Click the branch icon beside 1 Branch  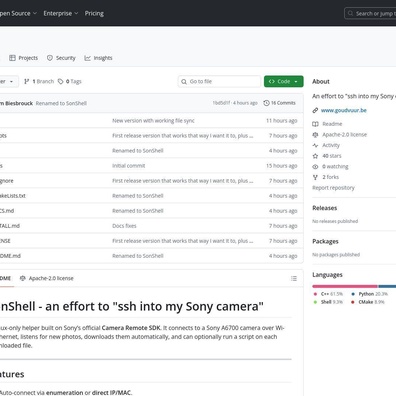click(27, 81)
